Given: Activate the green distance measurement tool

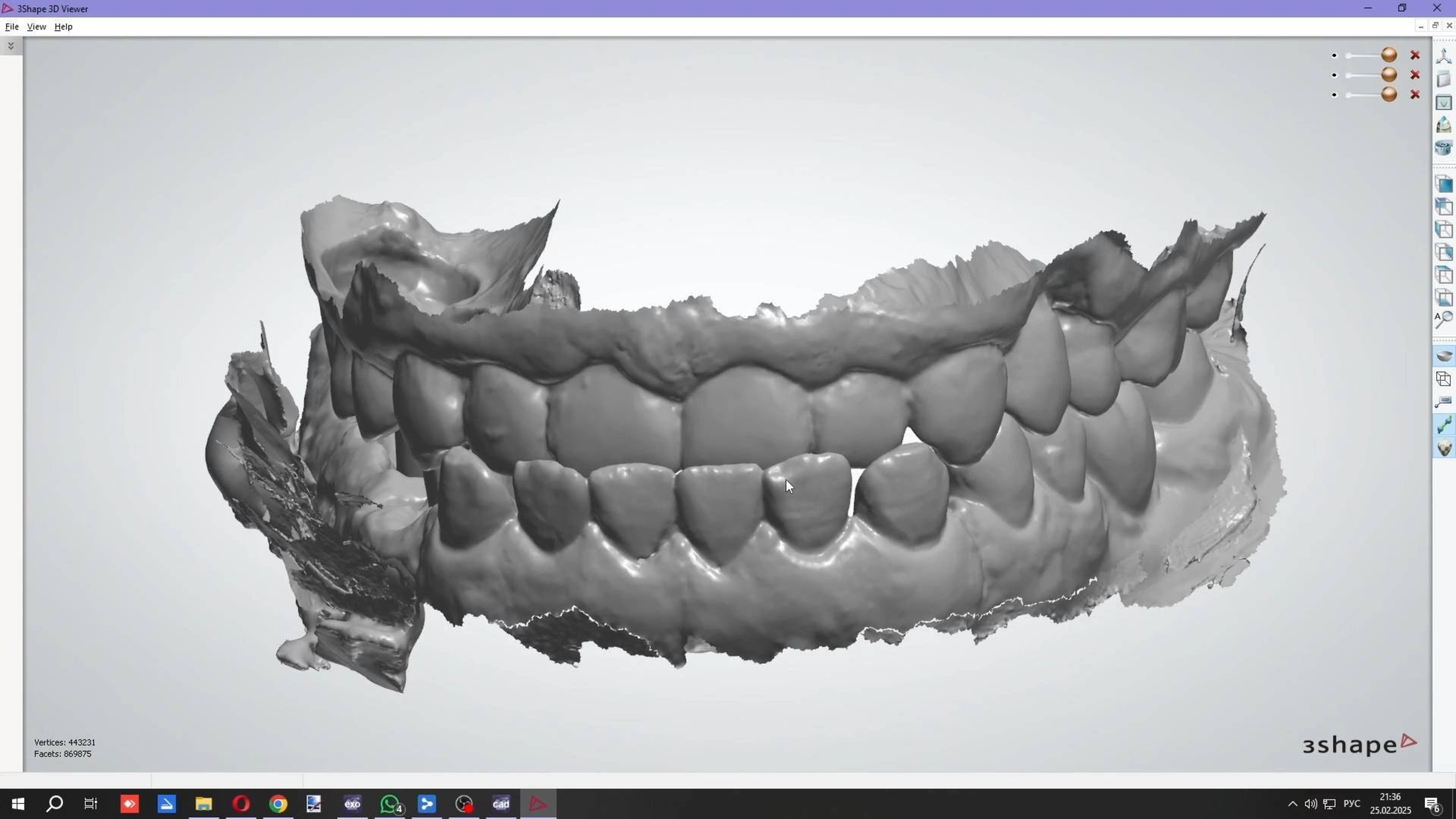Looking at the screenshot, I should [x=1444, y=425].
